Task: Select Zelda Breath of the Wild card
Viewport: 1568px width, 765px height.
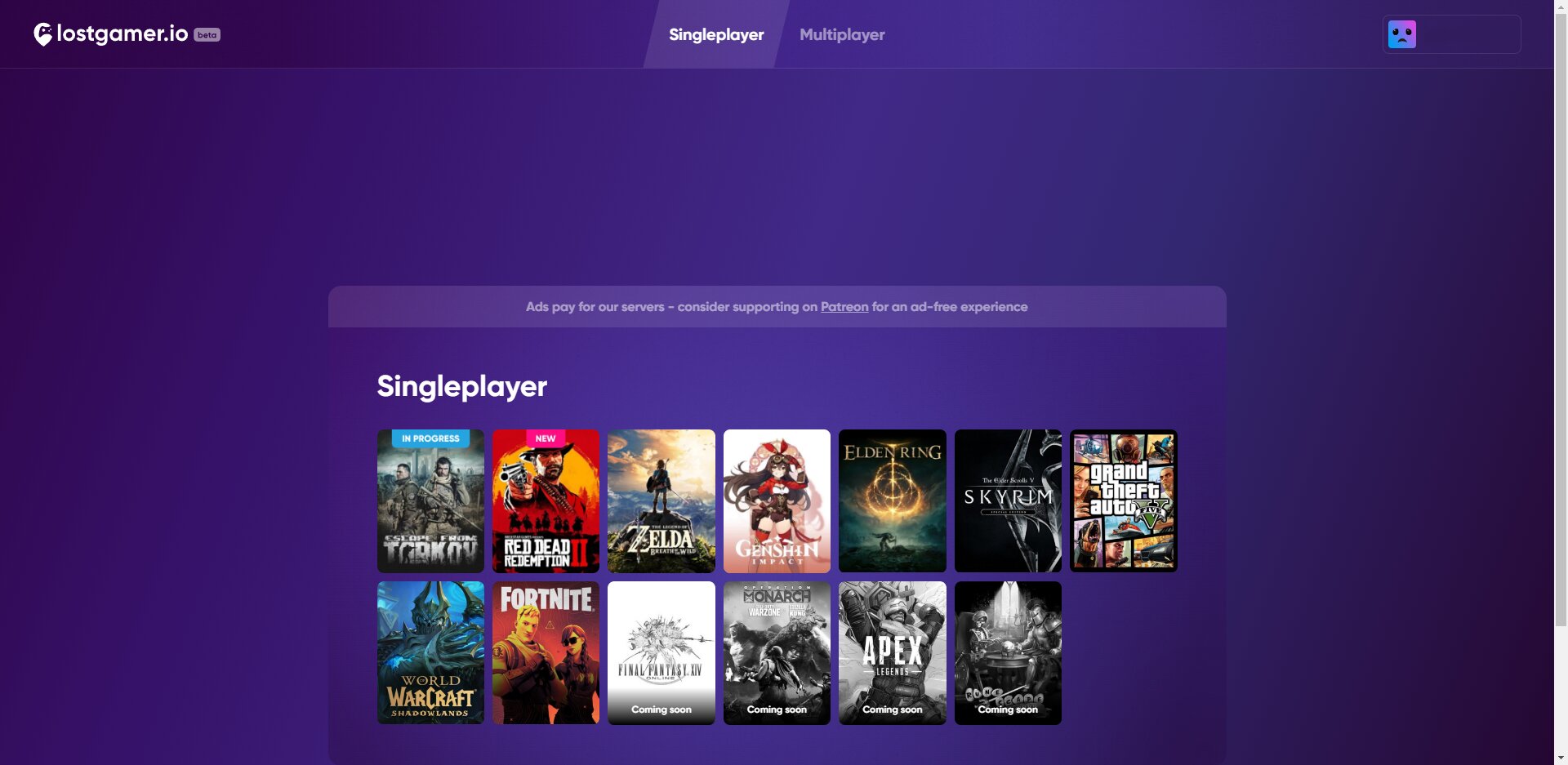Action: pos(661,500)
